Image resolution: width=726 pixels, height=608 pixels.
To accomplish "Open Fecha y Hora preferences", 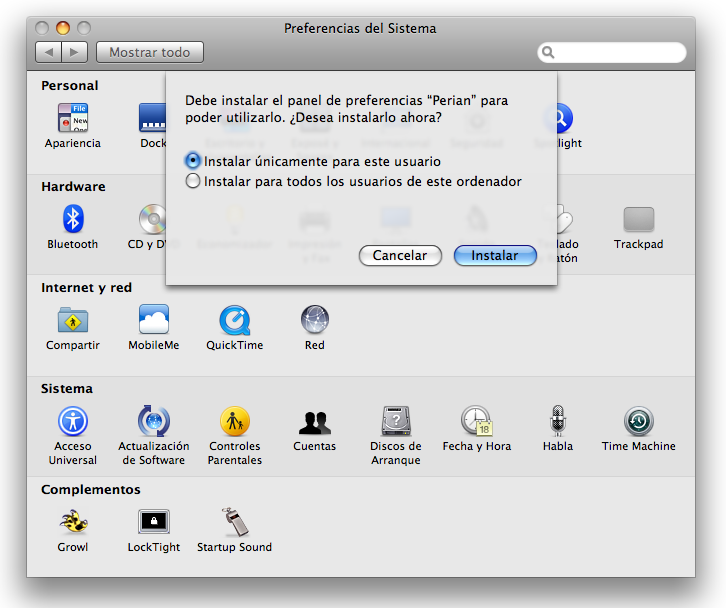I will point(477,428).
